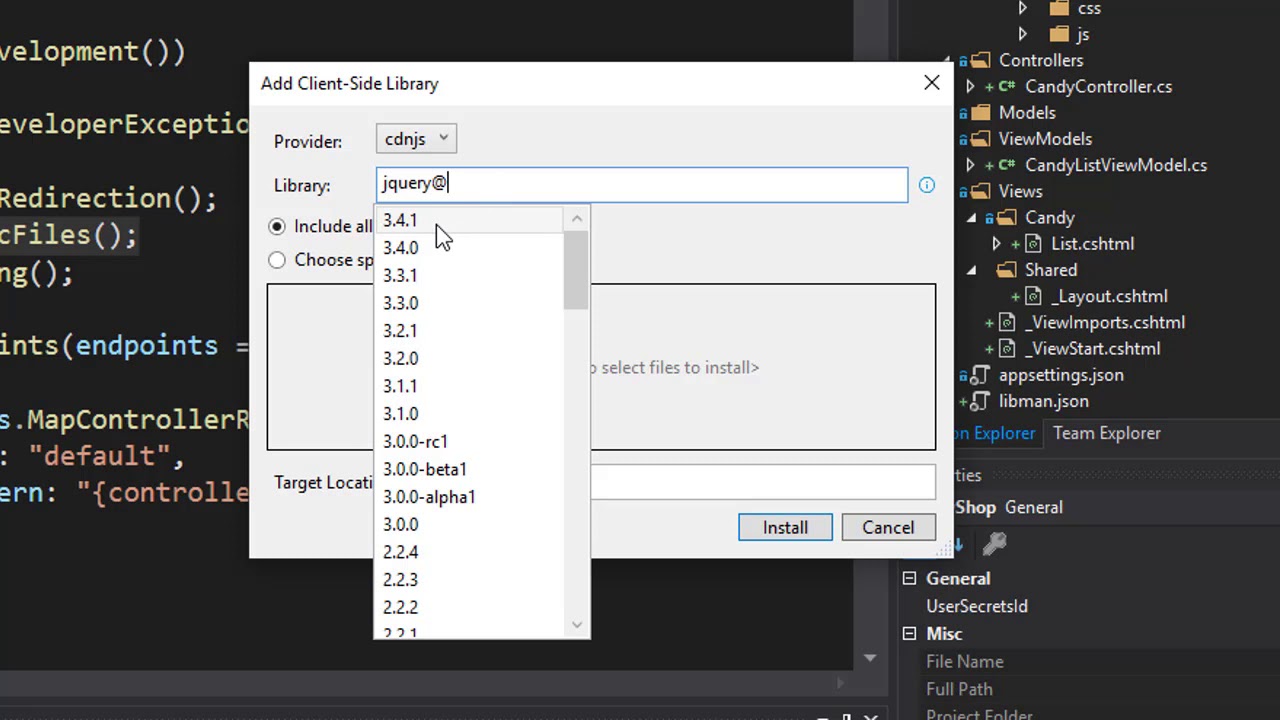Click the css folder icon
Viewport: 1280px width, 720px height.
pos(1059,8)
